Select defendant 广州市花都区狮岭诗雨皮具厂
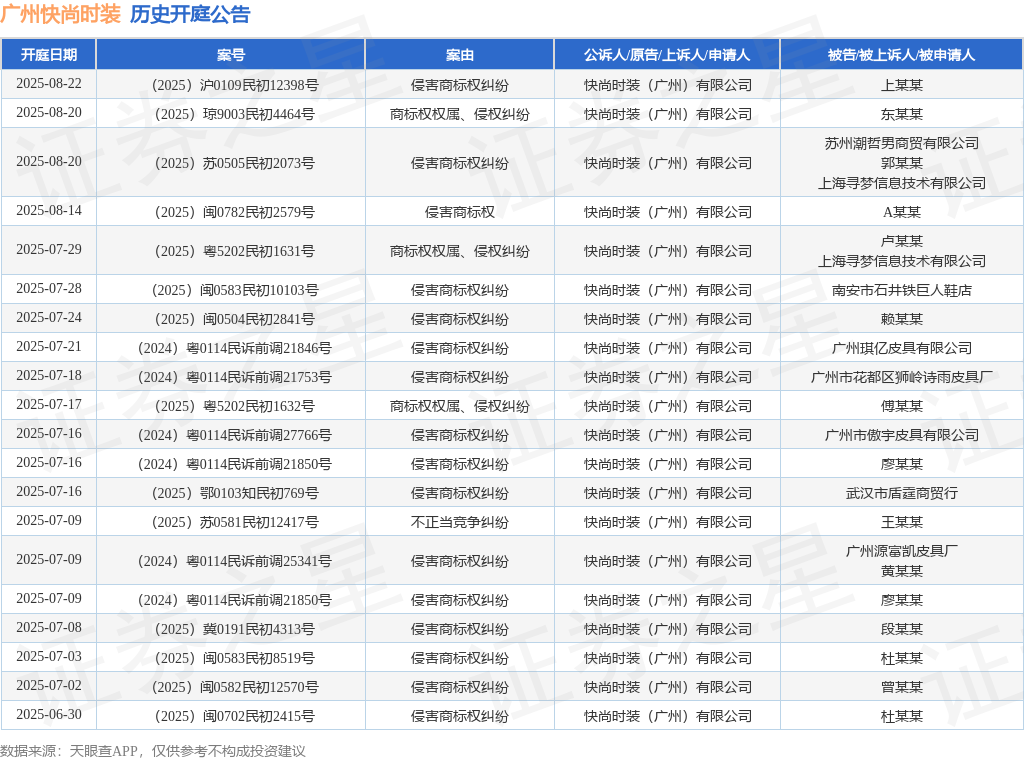The image size is (1024, 760). point(901,377)
